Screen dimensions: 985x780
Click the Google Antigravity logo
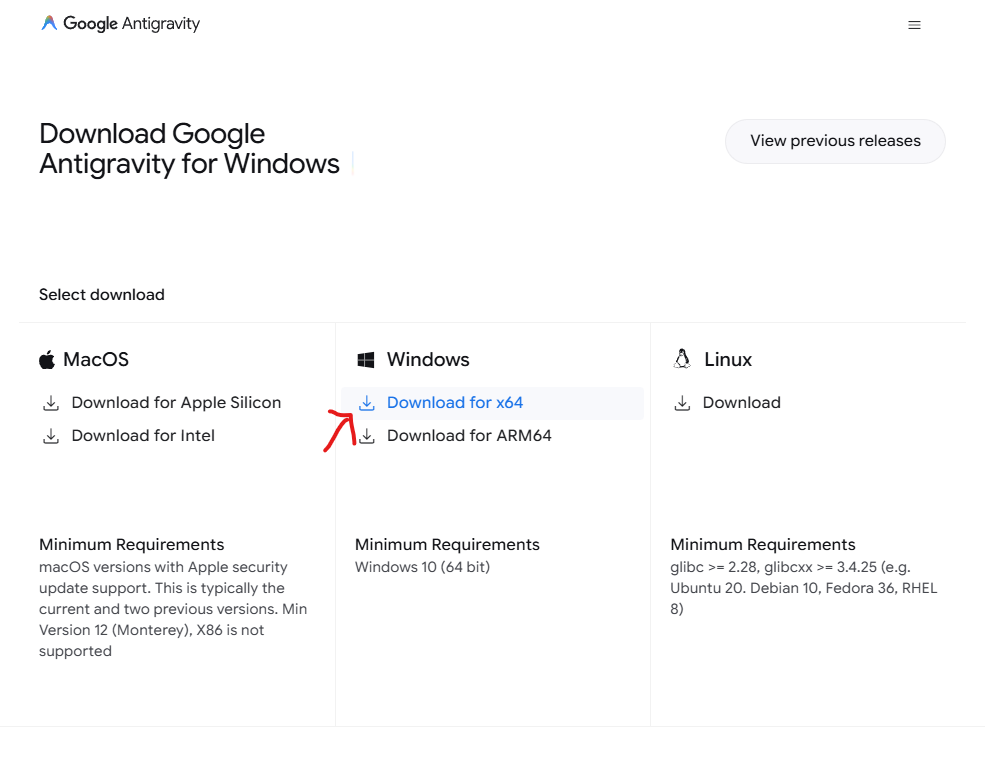120,24
